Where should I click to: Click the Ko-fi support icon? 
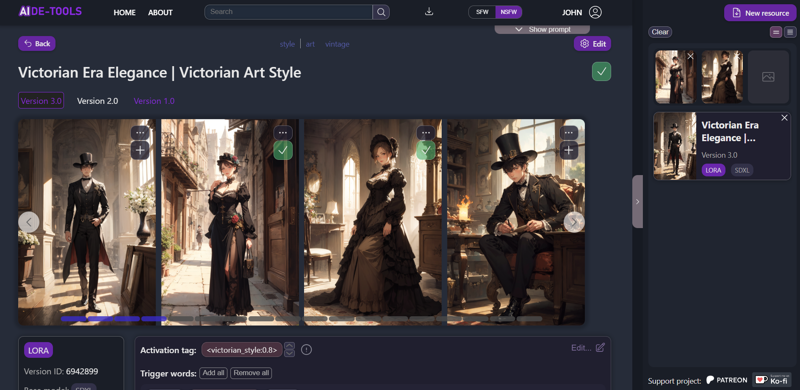click(772, 380)
